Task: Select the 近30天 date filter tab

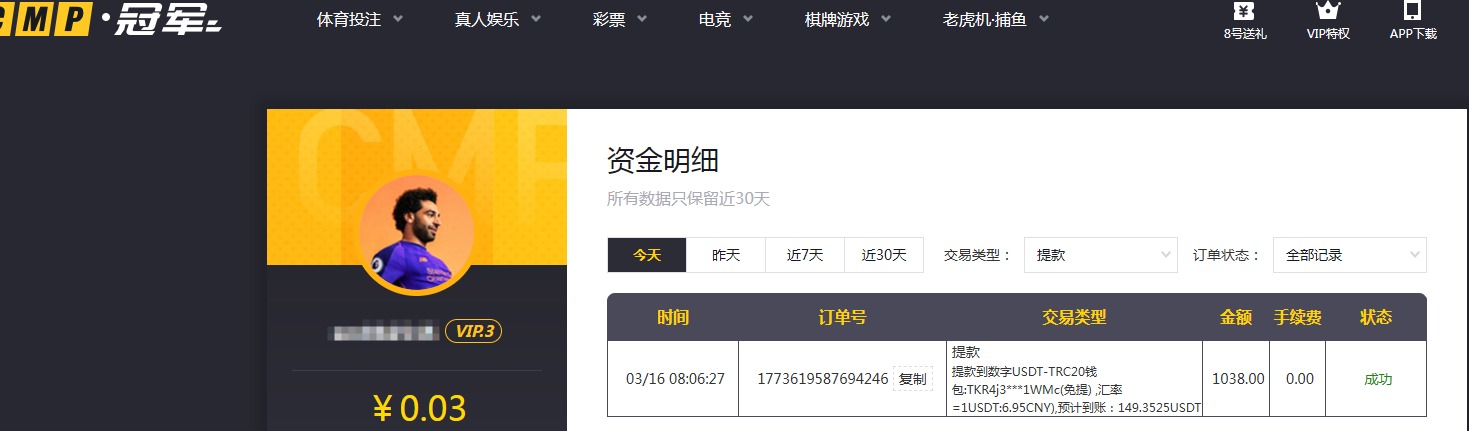Action: 884,255
